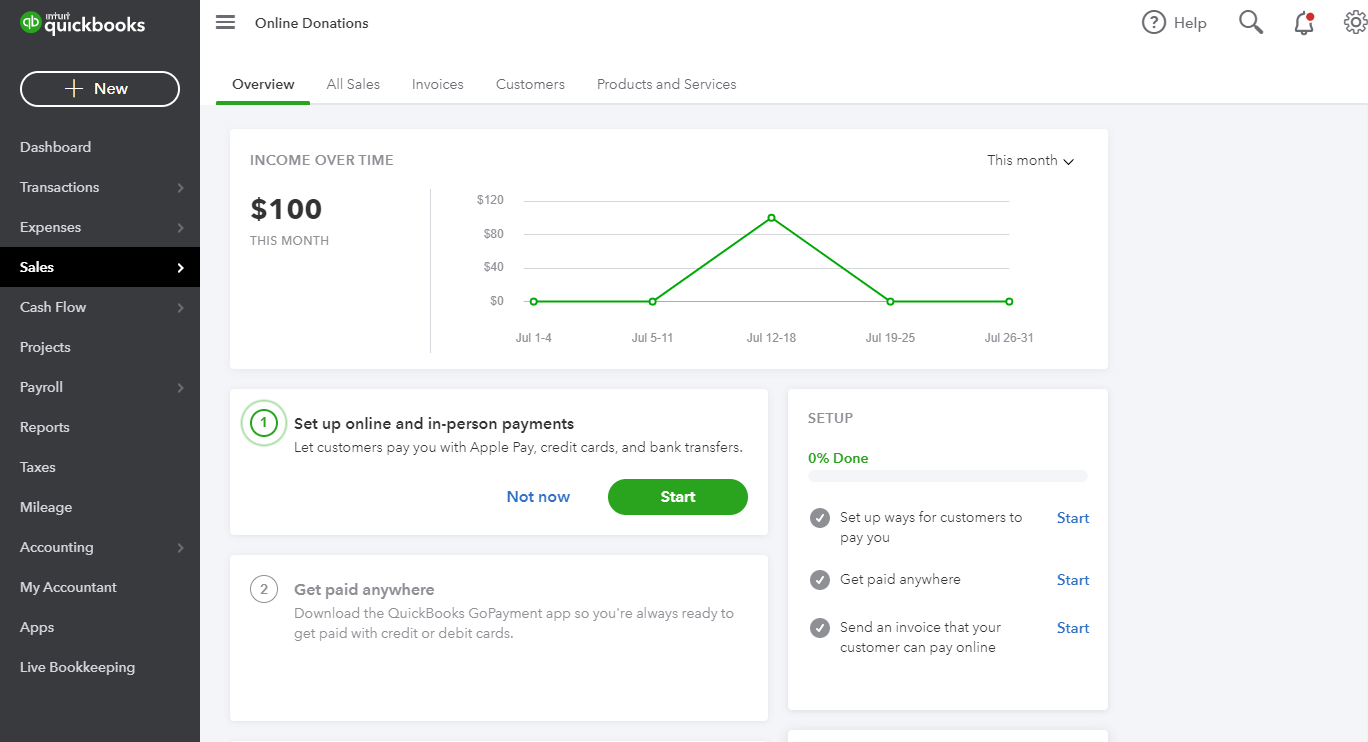Click the step 2 circle icon
This screenshot has height=742, width=1368.
pyautogui.click(x=264, y=590)
